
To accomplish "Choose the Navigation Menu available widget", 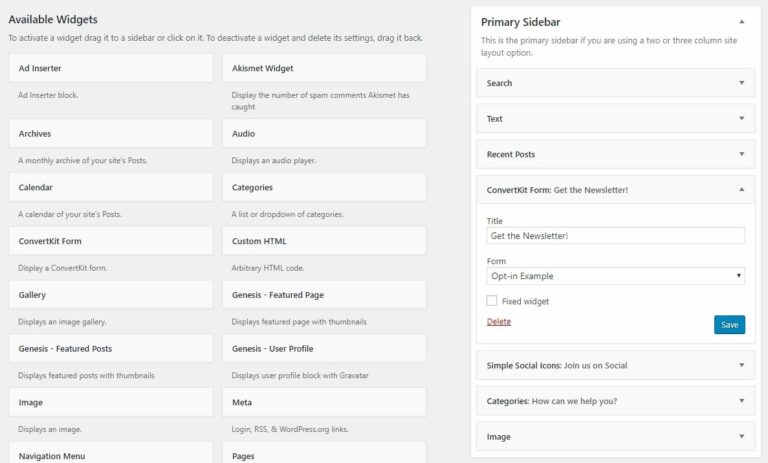I will (x=110, y=454).
